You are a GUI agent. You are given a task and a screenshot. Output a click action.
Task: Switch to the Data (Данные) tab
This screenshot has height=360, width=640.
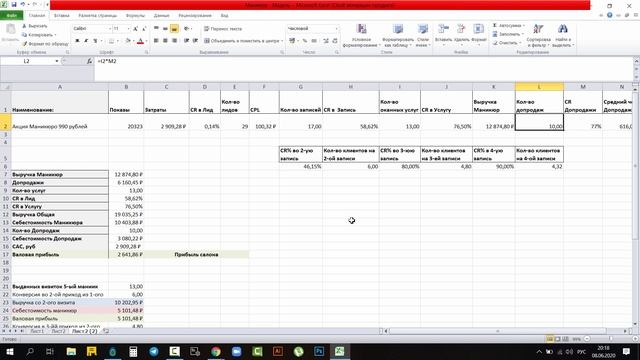(x=161, y=16)
